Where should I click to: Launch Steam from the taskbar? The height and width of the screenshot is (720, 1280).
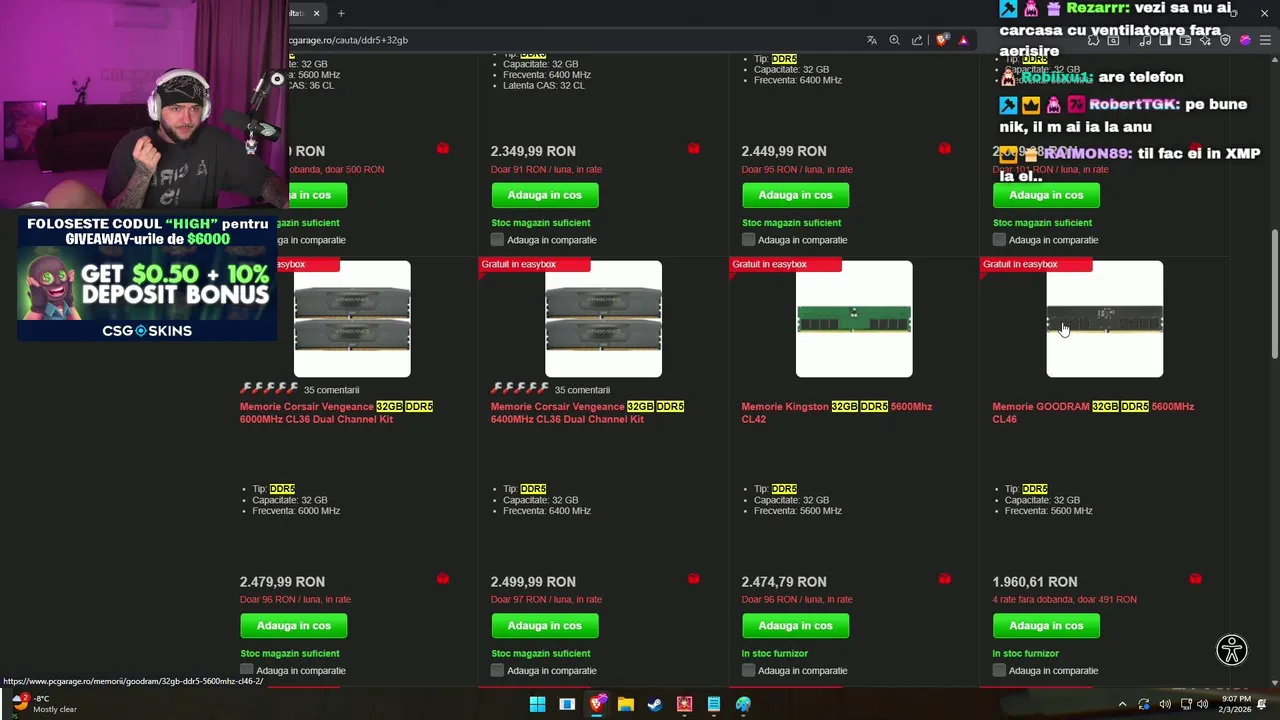(x=655, y=704)
